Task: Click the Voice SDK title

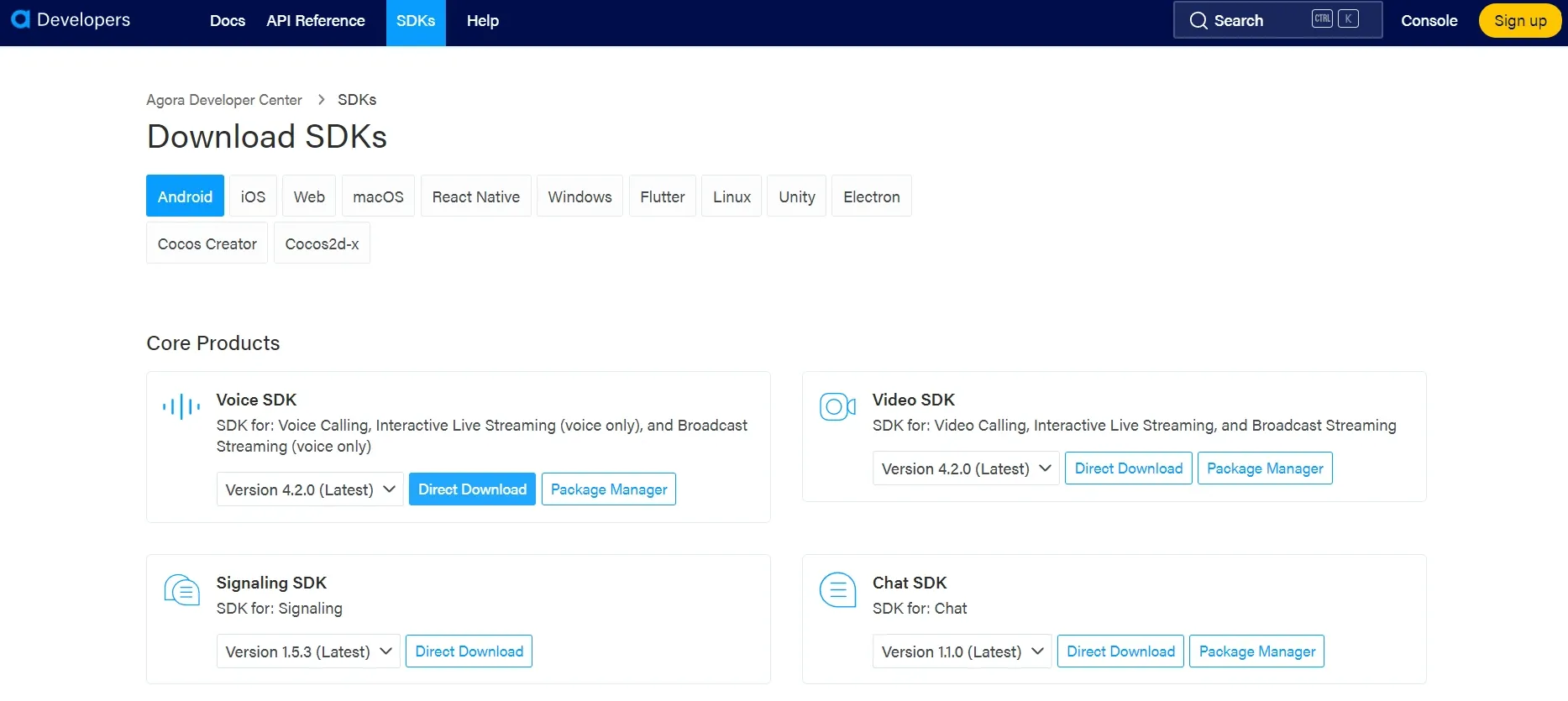Action: (x=256, y=400)
